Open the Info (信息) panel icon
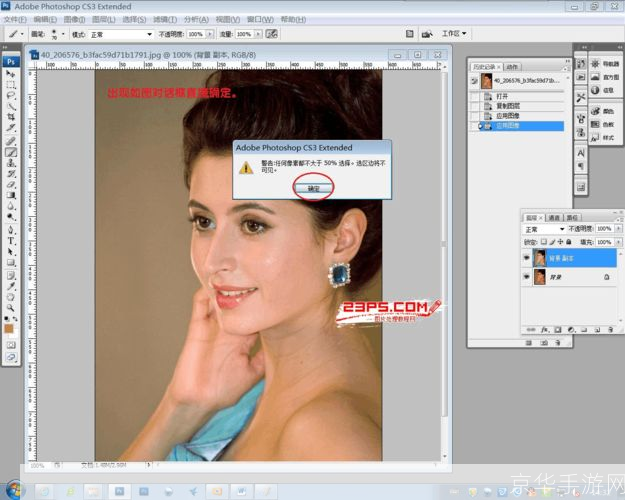The image size is (625, 500). [x=595, y=90]
